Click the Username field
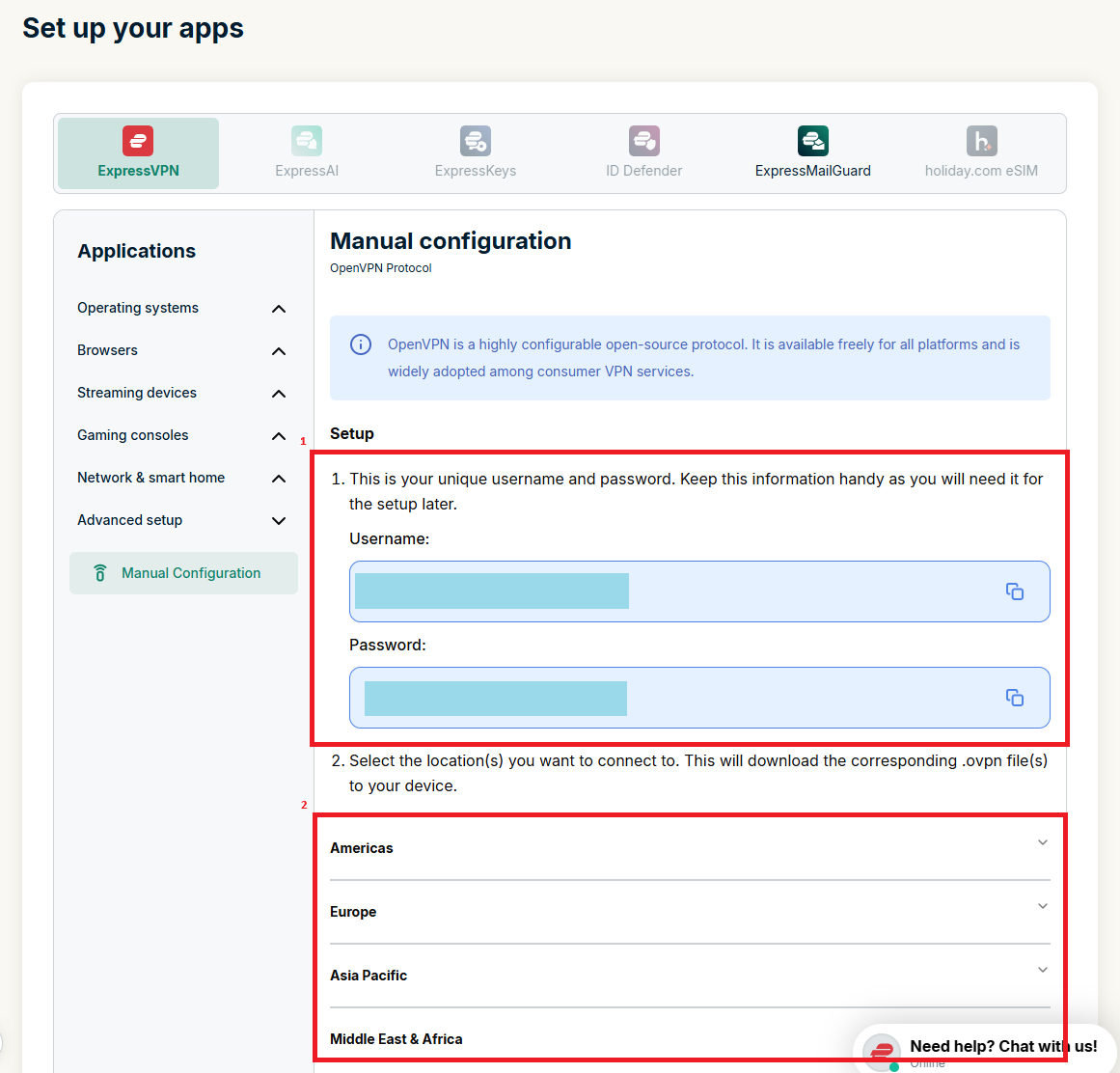This screenshot has height=1073, width=1120. 699,592
